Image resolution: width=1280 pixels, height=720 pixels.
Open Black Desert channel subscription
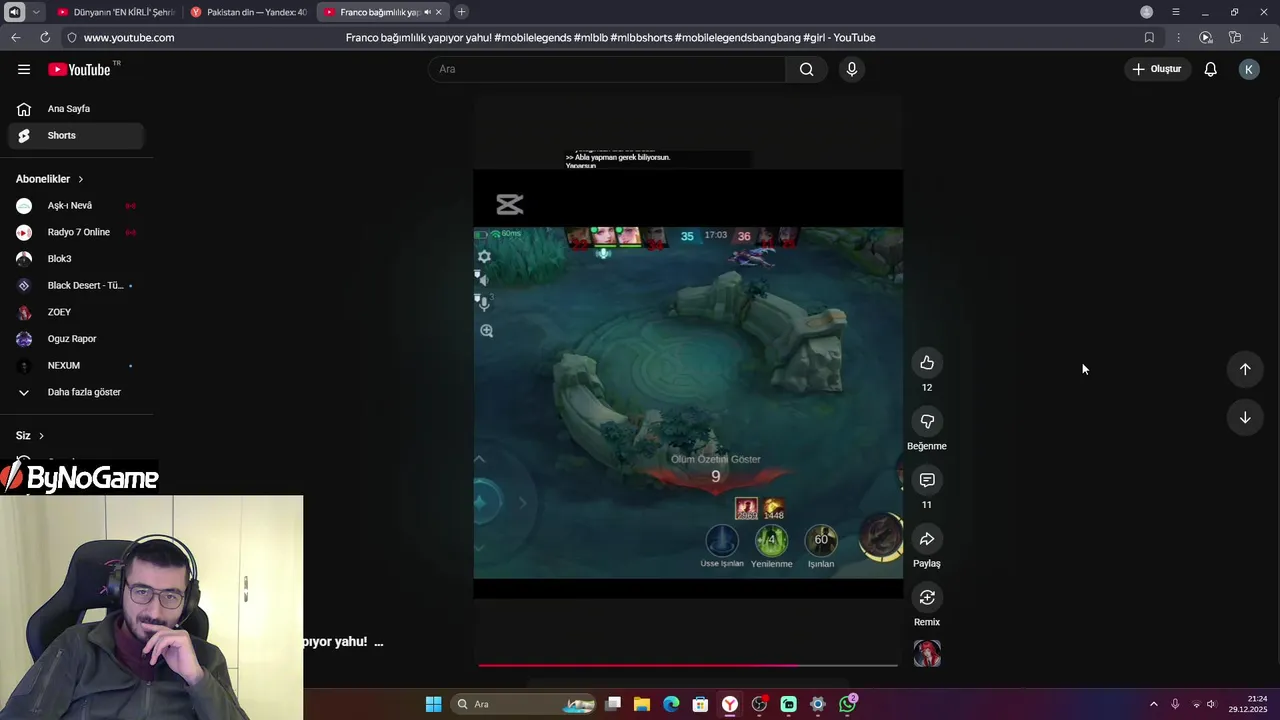click(x=76, y=285)
